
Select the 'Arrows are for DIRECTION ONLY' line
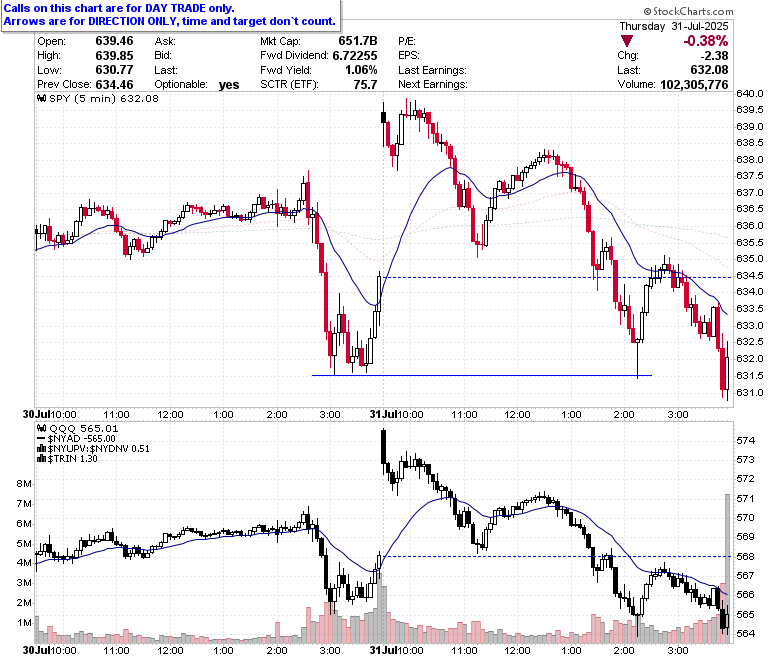170,21
